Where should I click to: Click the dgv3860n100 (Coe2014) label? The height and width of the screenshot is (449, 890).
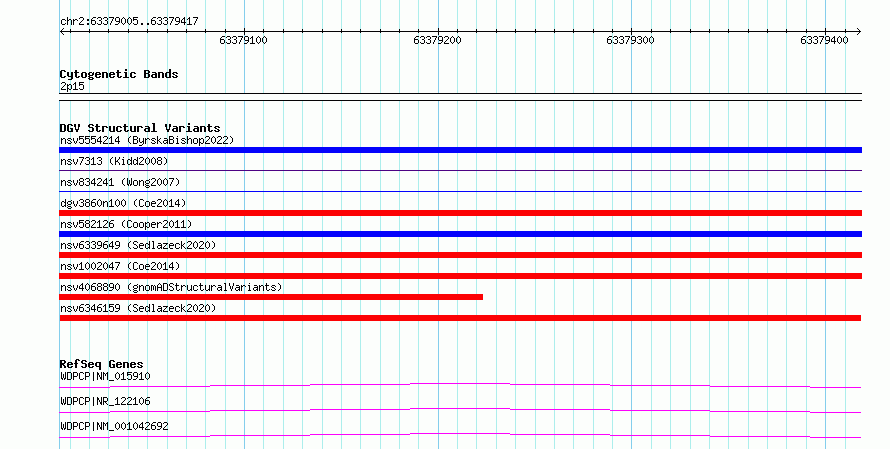pos(123,203)
